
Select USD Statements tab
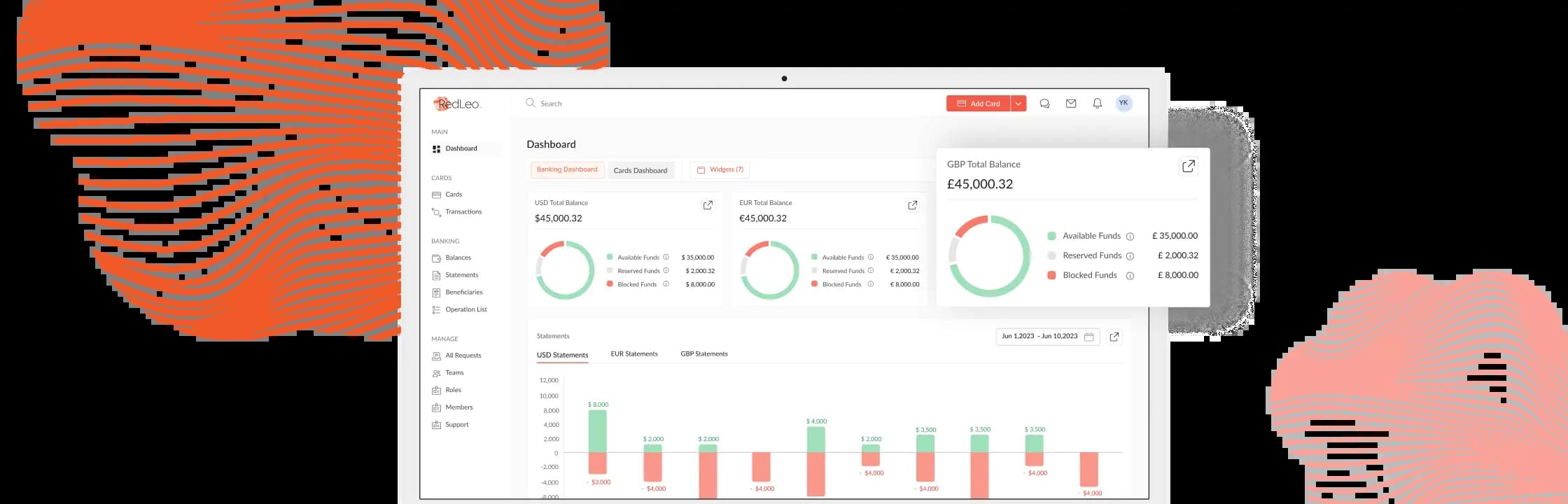point(562,355)
